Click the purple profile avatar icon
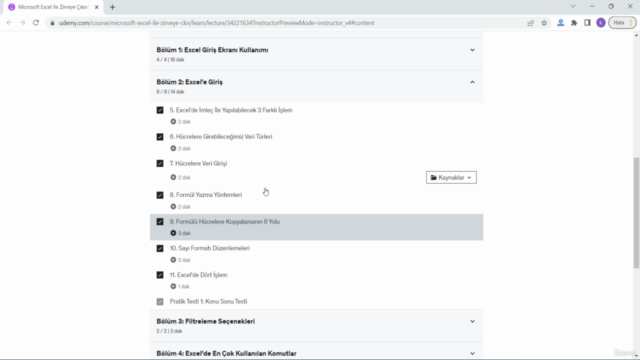This screenshot has height=360, width=640. (601, 23)
